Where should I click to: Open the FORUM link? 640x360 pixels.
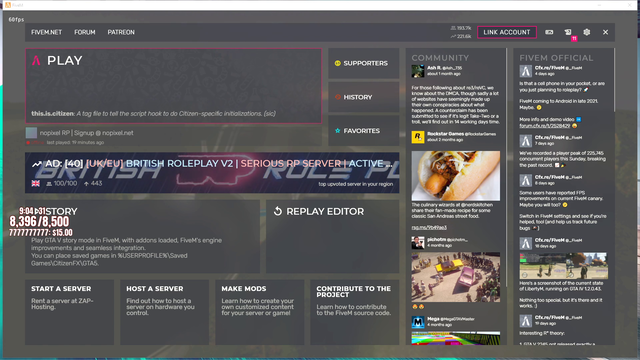pyautogui.click(x=84, y=32)
